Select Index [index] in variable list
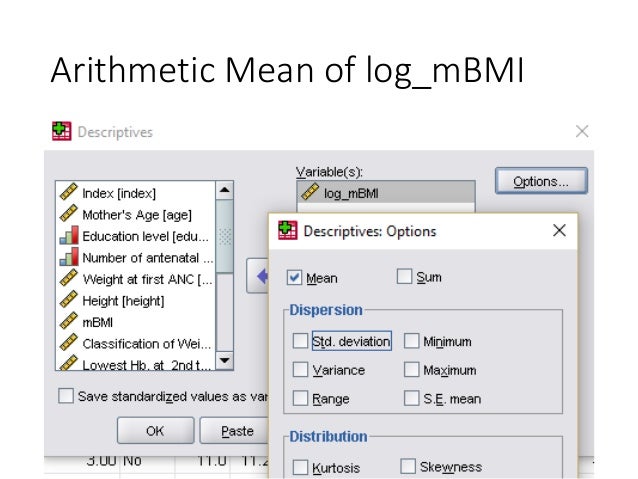The image size is (638, 479). tap(135, 192)
